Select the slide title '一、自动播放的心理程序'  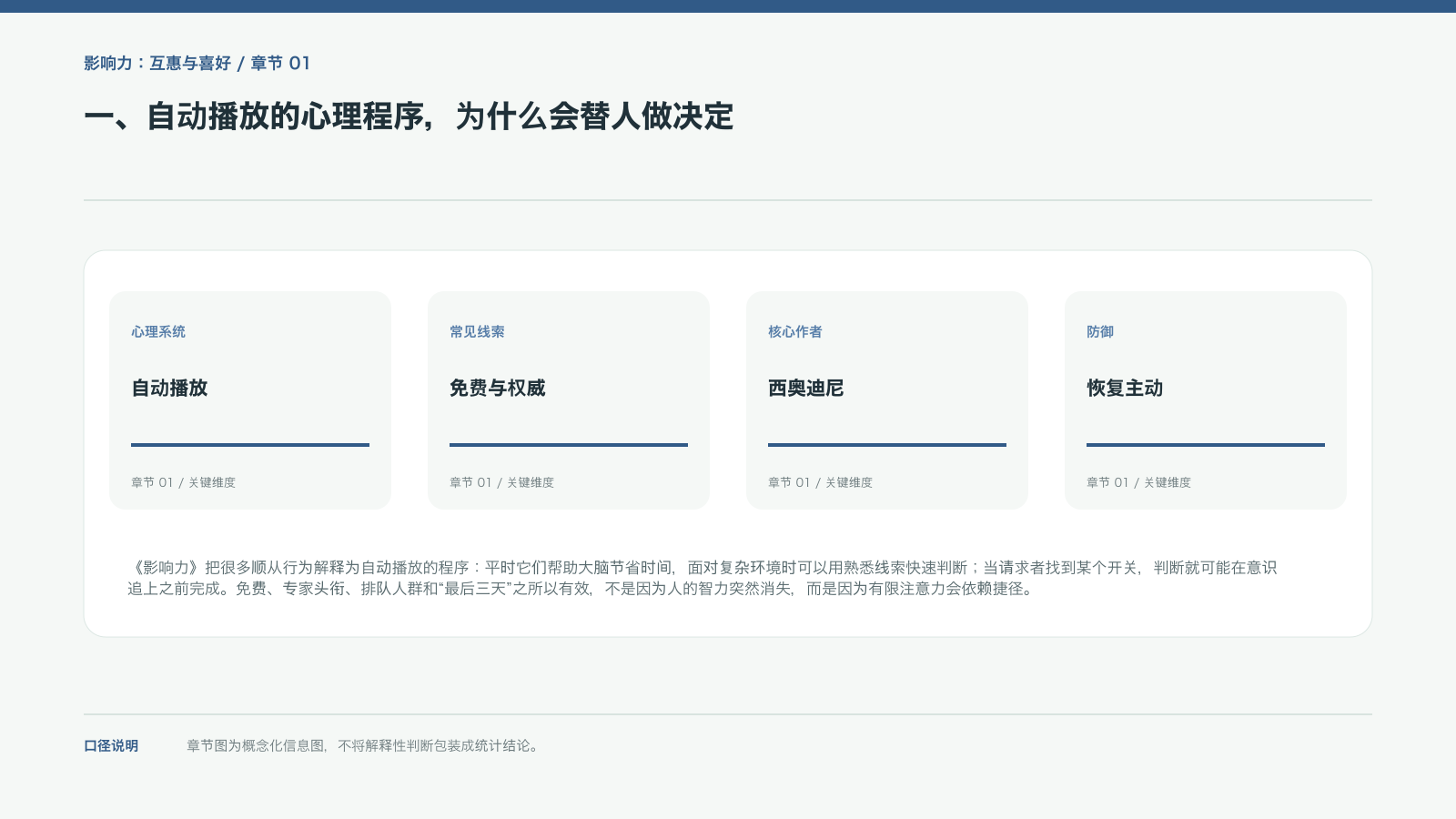[x=409, y=116]
